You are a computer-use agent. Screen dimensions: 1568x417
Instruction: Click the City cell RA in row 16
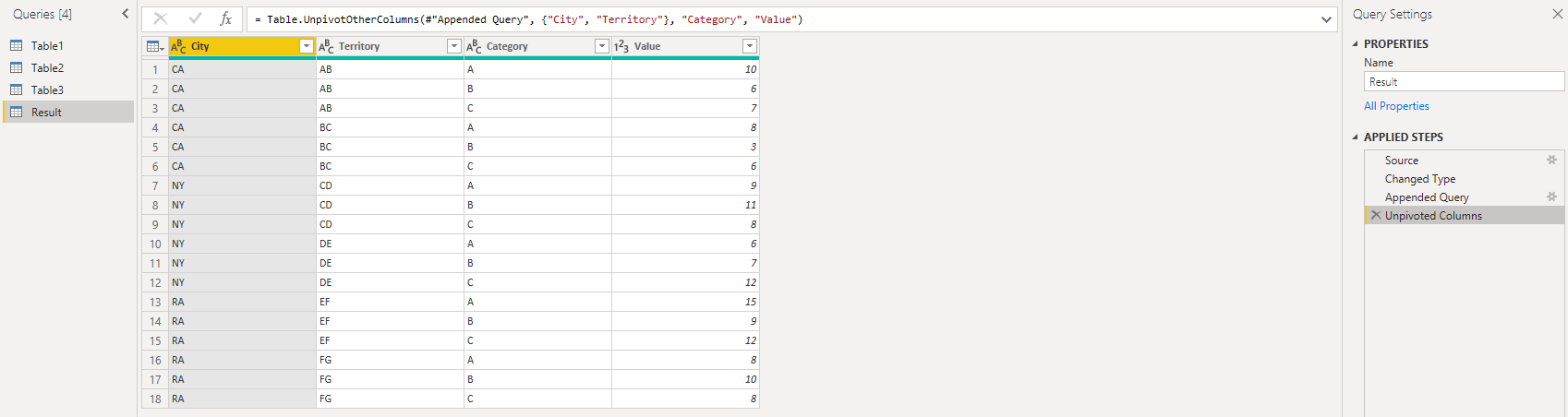tap(242, 360)
